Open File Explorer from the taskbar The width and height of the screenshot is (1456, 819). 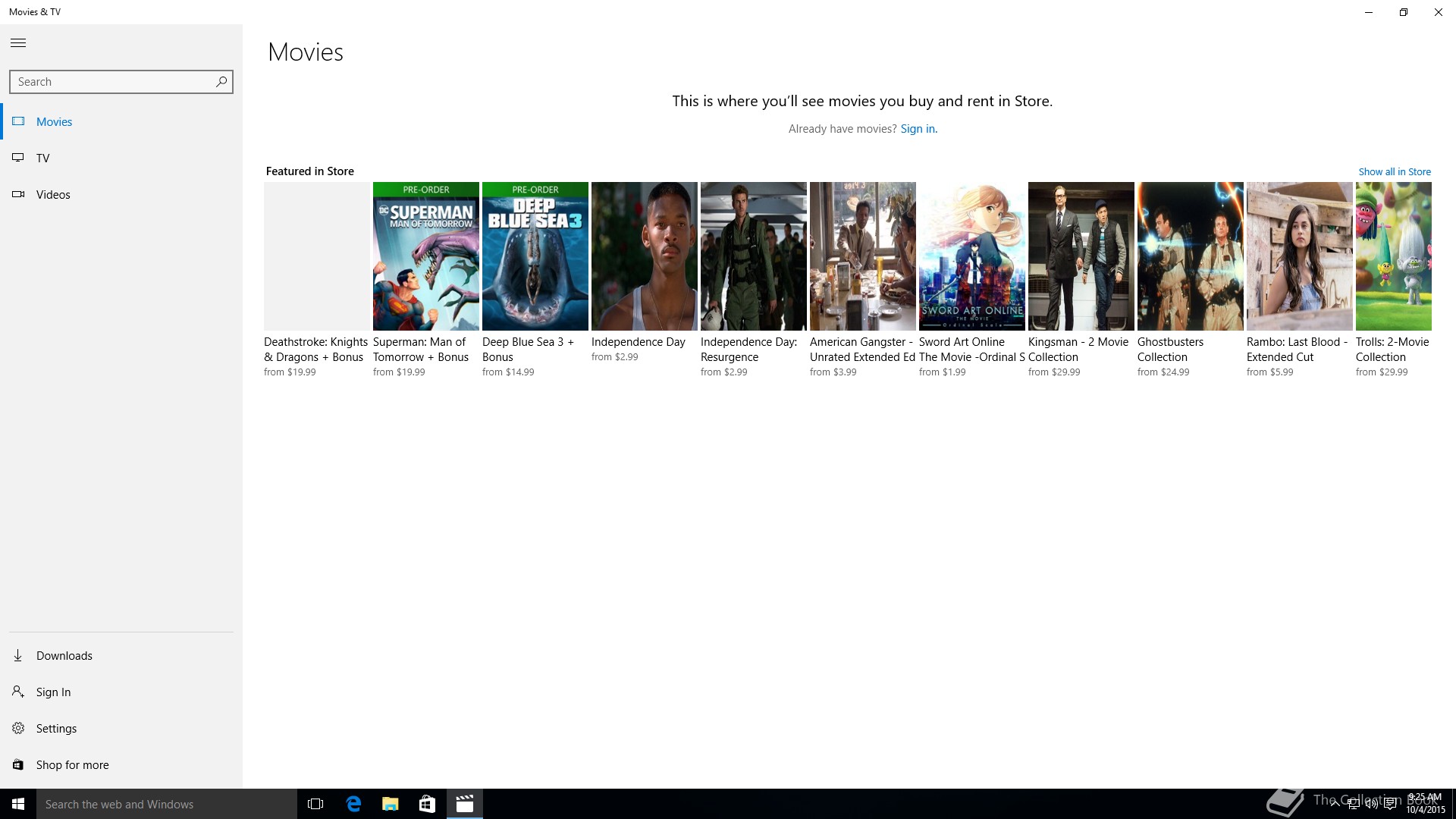(x=390, y=804)
